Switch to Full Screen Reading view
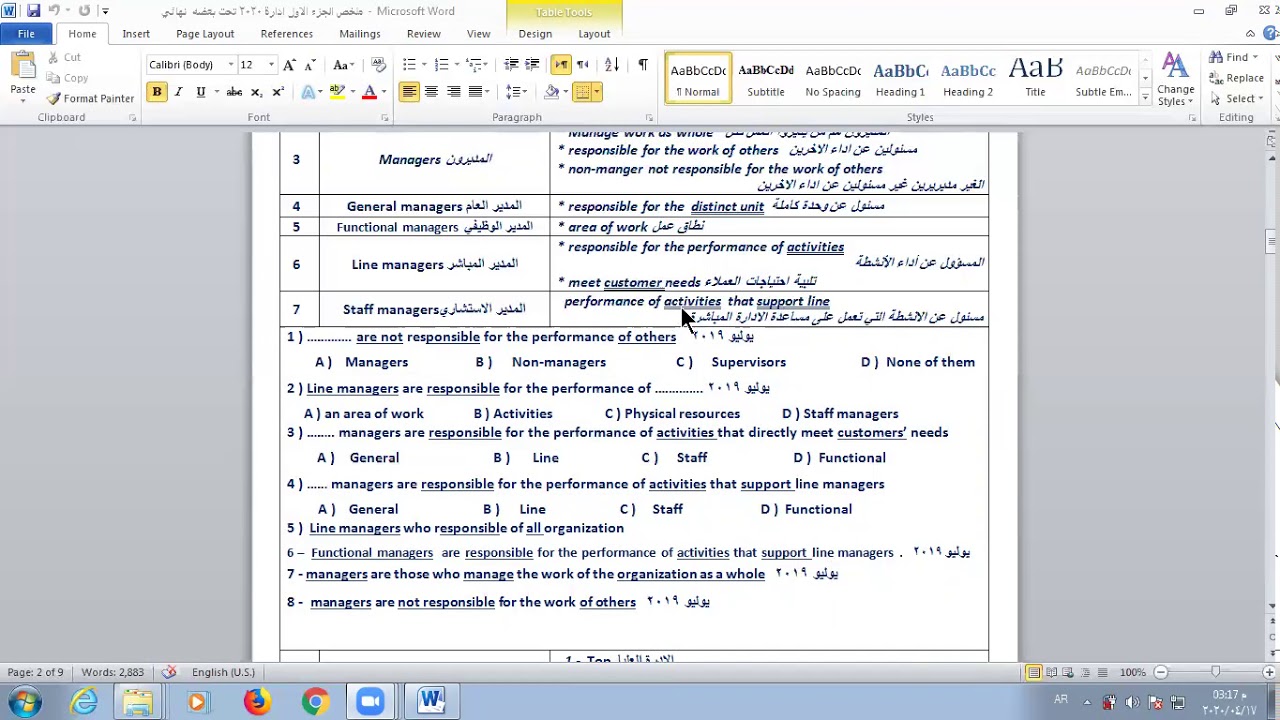This screenshot has width=1280, height=720. (x=1051, y=672)
